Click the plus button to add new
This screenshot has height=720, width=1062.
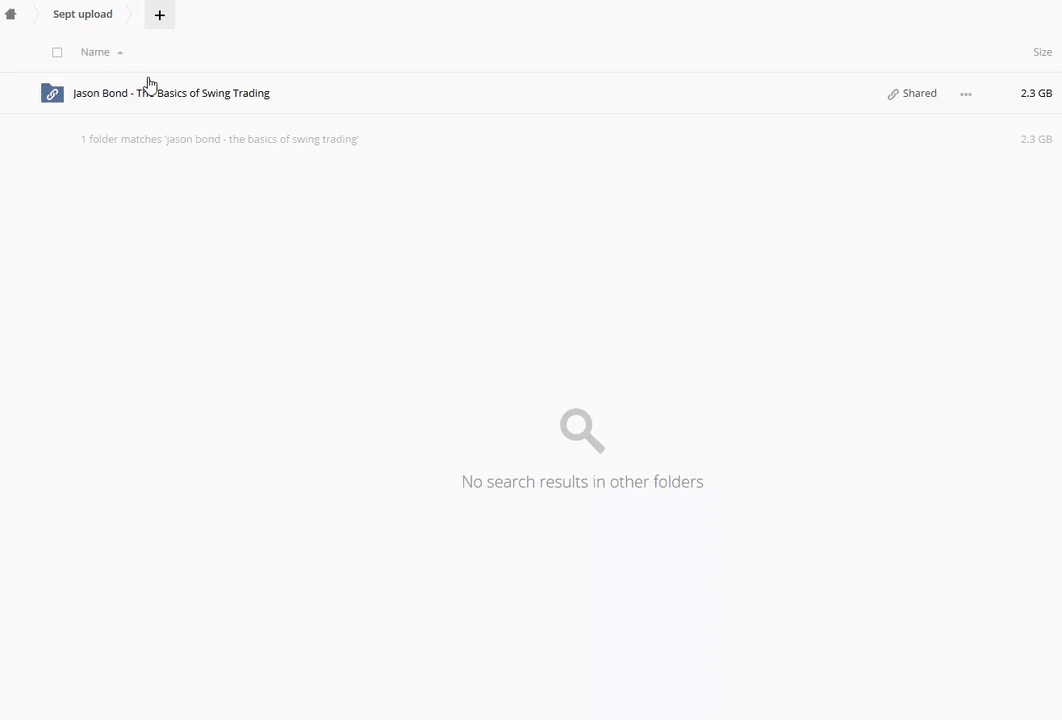159,15
